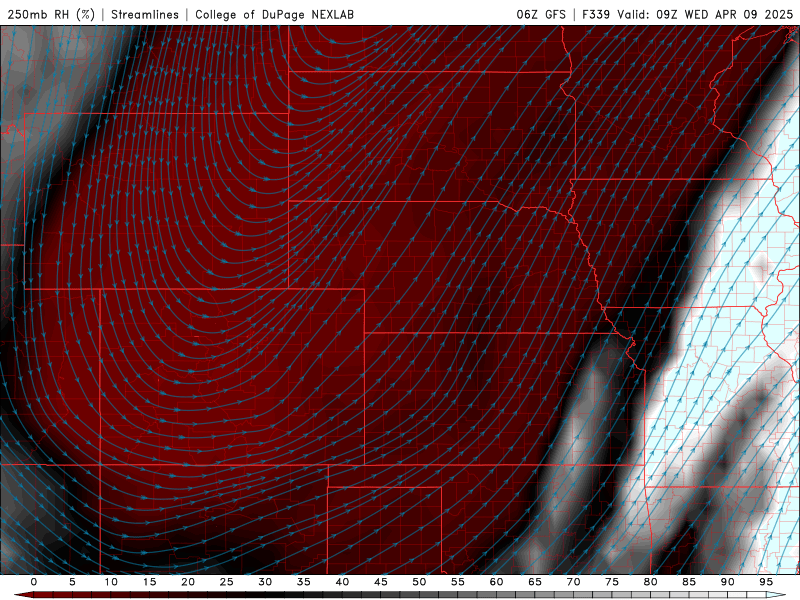Select the "35" label on color scale
The width and height of the screenshot is (800, 600).
304,582
